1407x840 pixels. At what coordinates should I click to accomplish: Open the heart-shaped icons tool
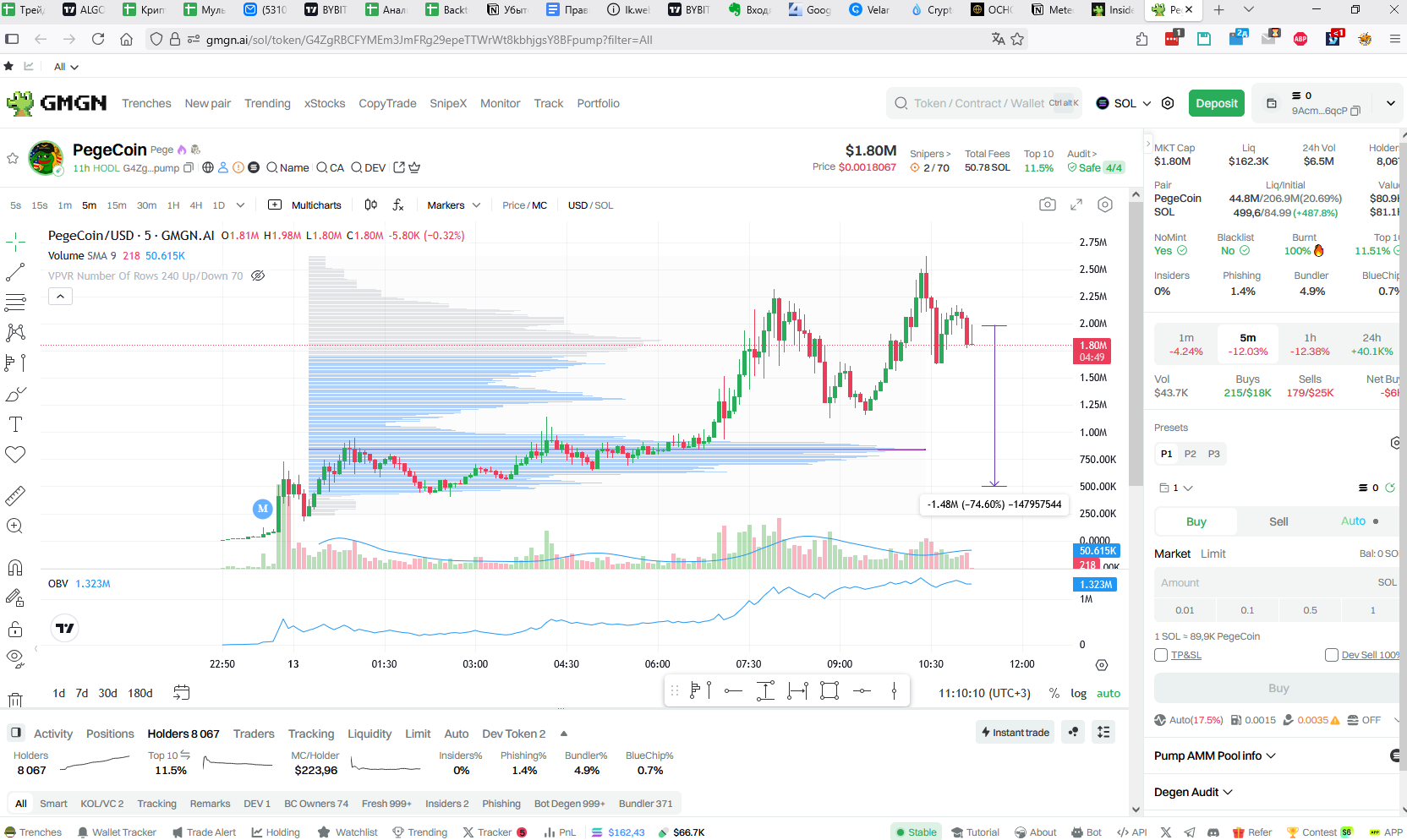pyautogui.click(x=15, y=455)
